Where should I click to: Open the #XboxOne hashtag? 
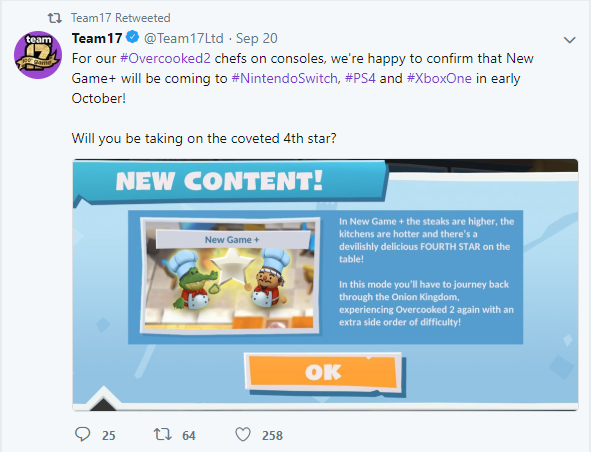439,78
